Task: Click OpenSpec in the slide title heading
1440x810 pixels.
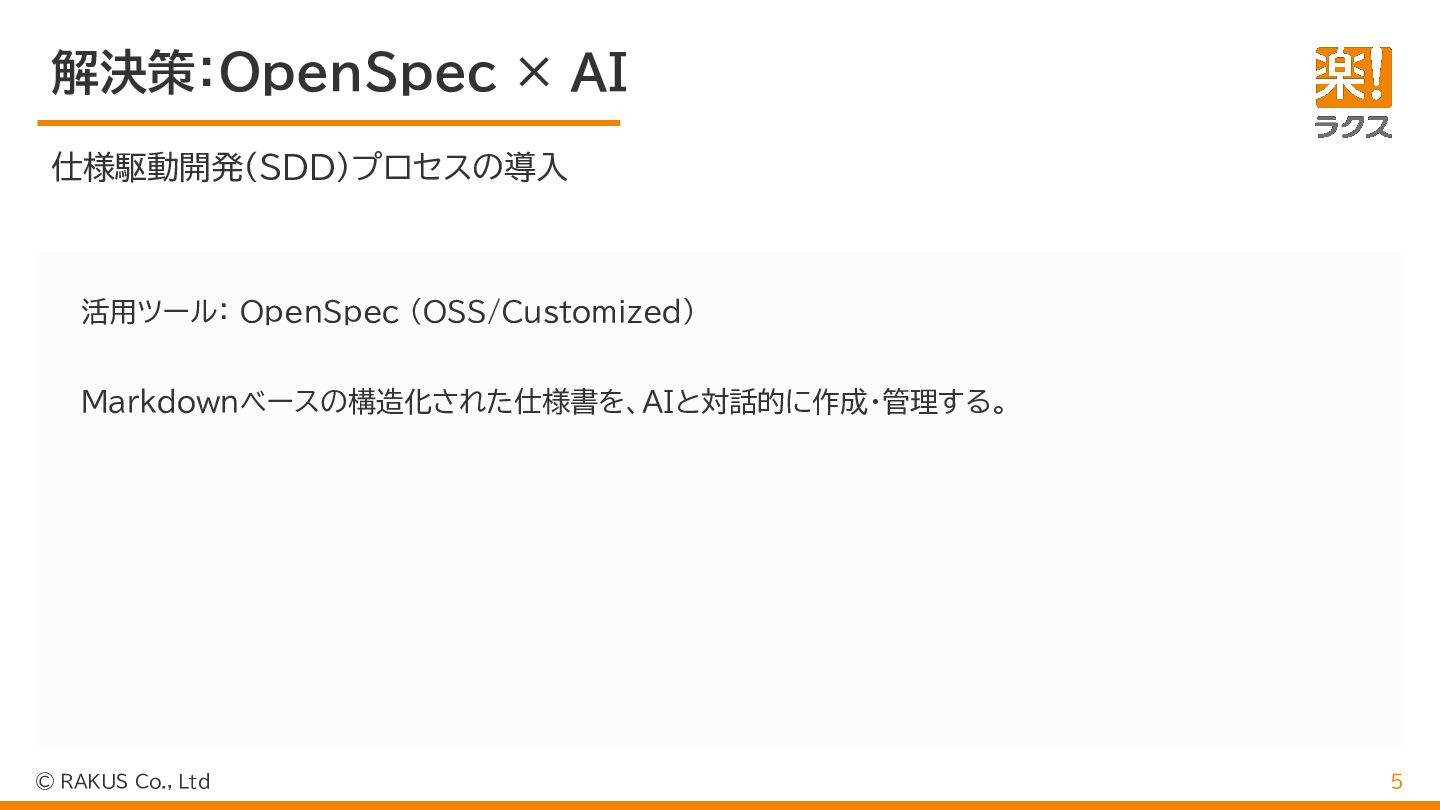Action: click(357, 73)
